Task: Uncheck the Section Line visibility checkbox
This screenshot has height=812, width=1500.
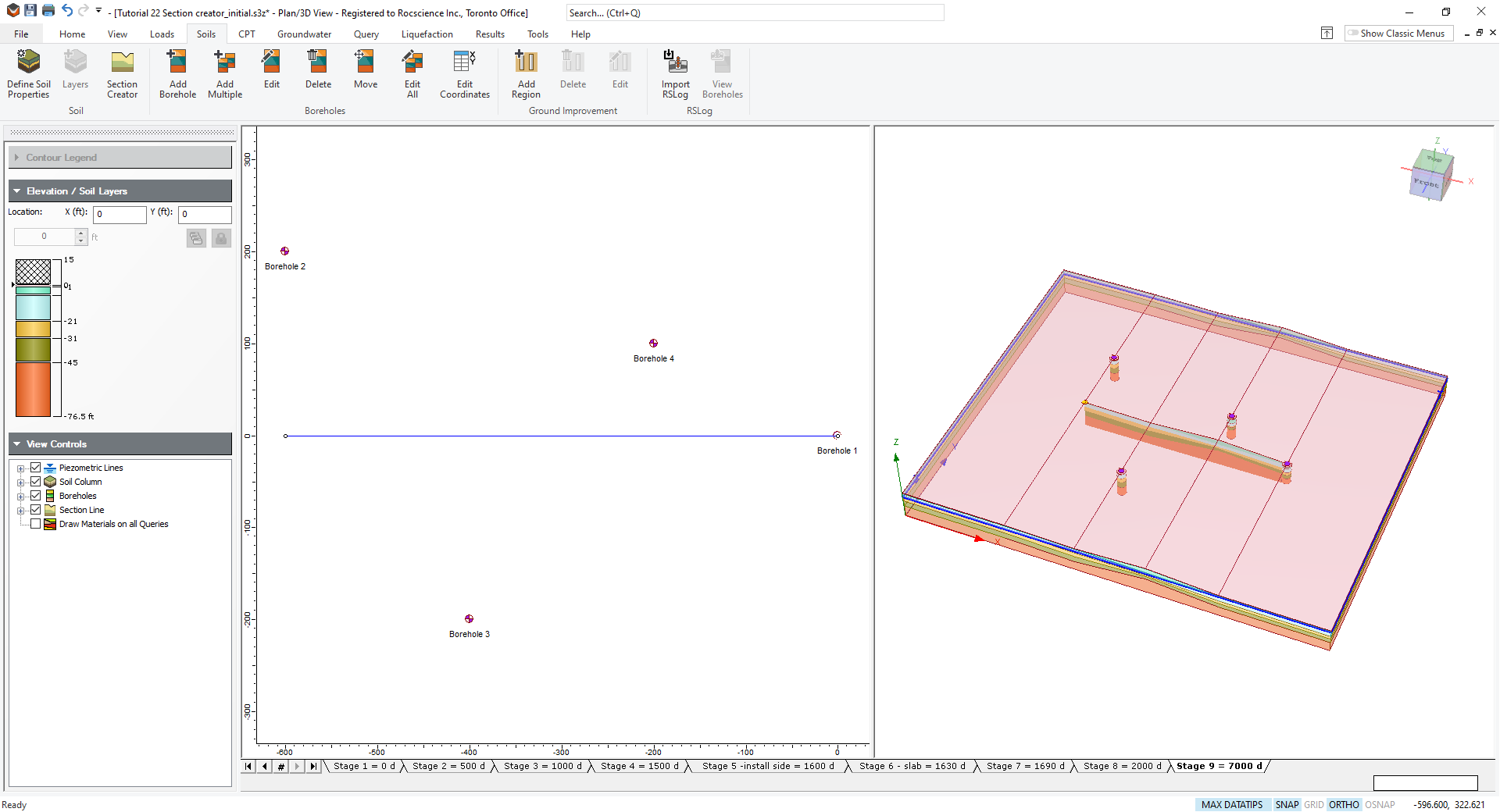Action: 36,509
